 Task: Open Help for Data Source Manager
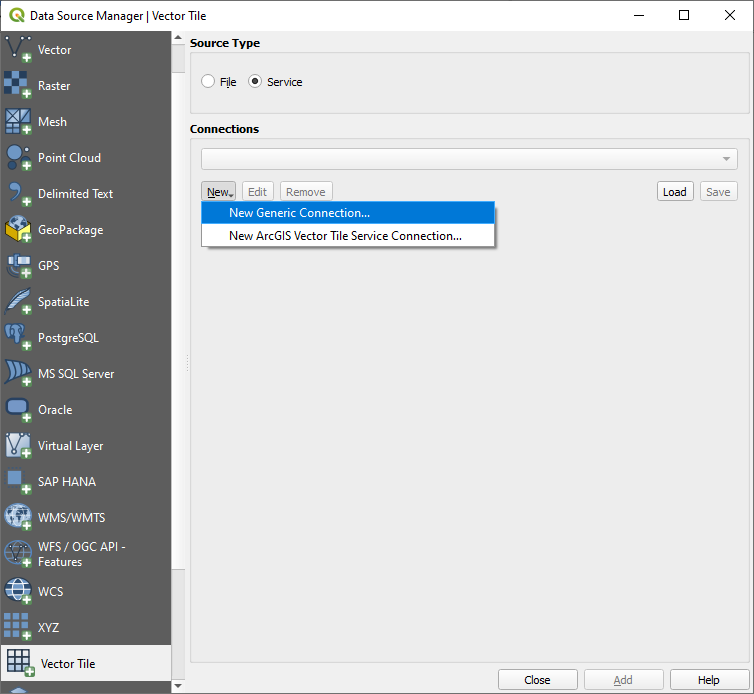709,680
